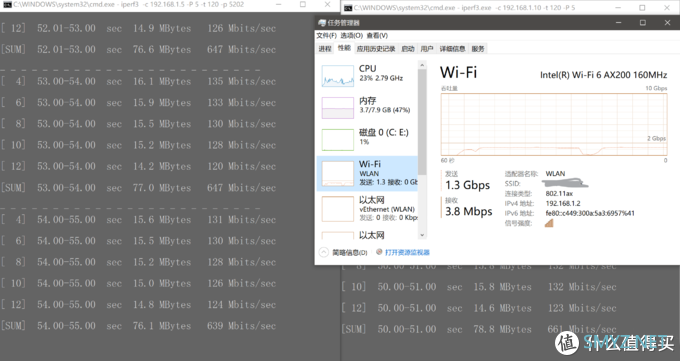Minimize the right iperf3 cmd window
The image size is (680, 361).
(x=618, y=8)
